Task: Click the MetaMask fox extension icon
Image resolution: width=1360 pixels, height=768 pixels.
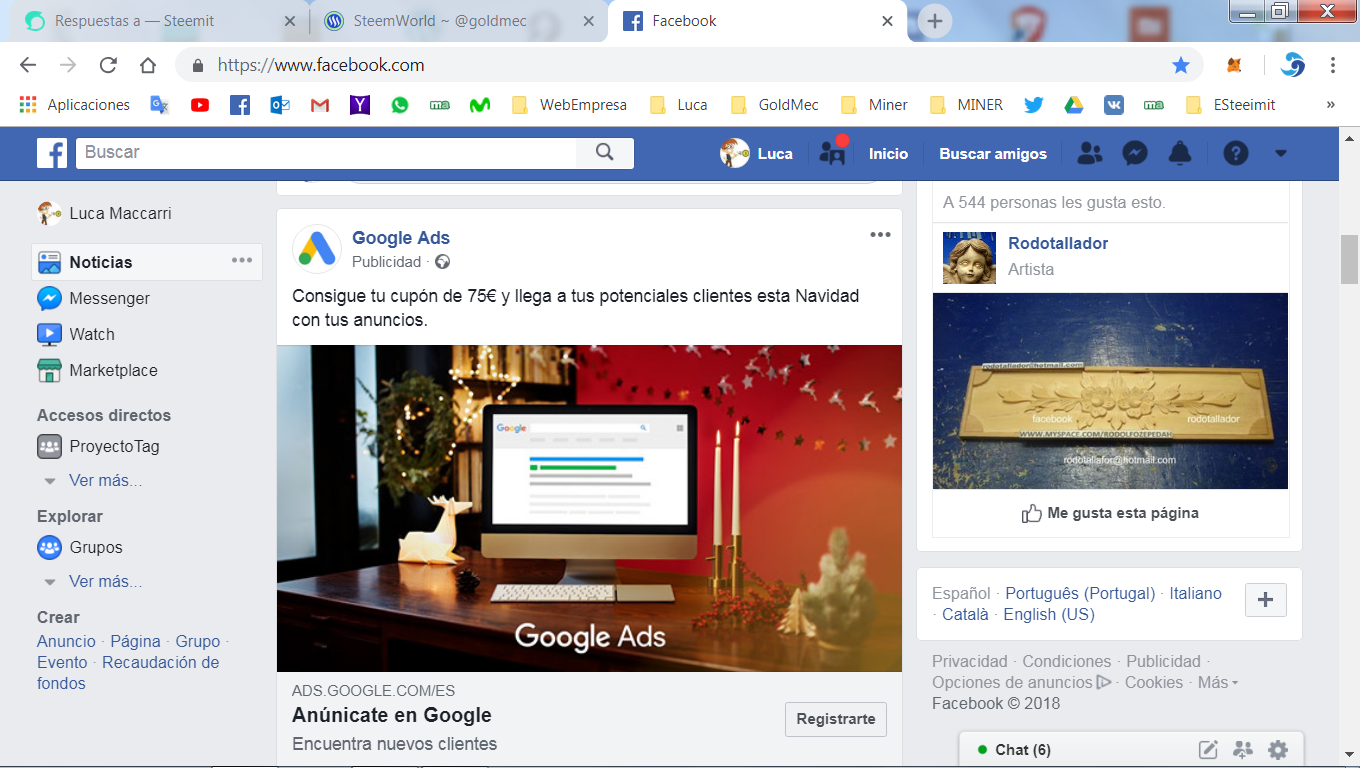Action: click(1235, 65)
